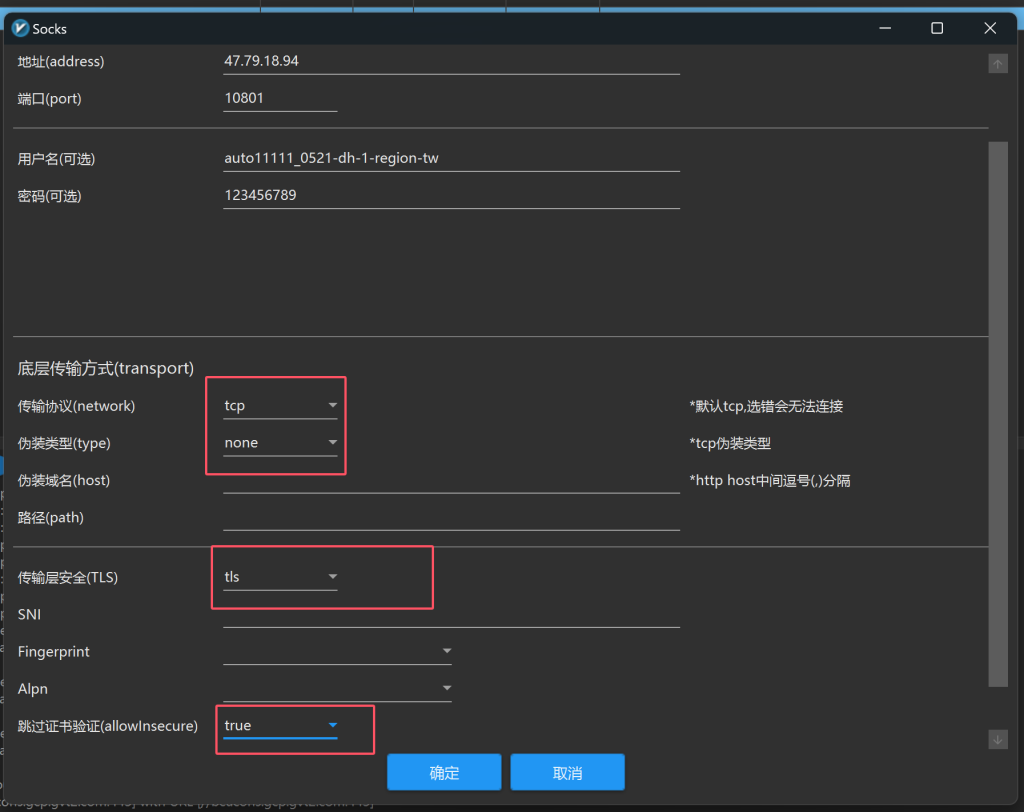1024x812 pixels.
Task: Open the camouflage type dropdown showing none
Action: coord(280,443)
